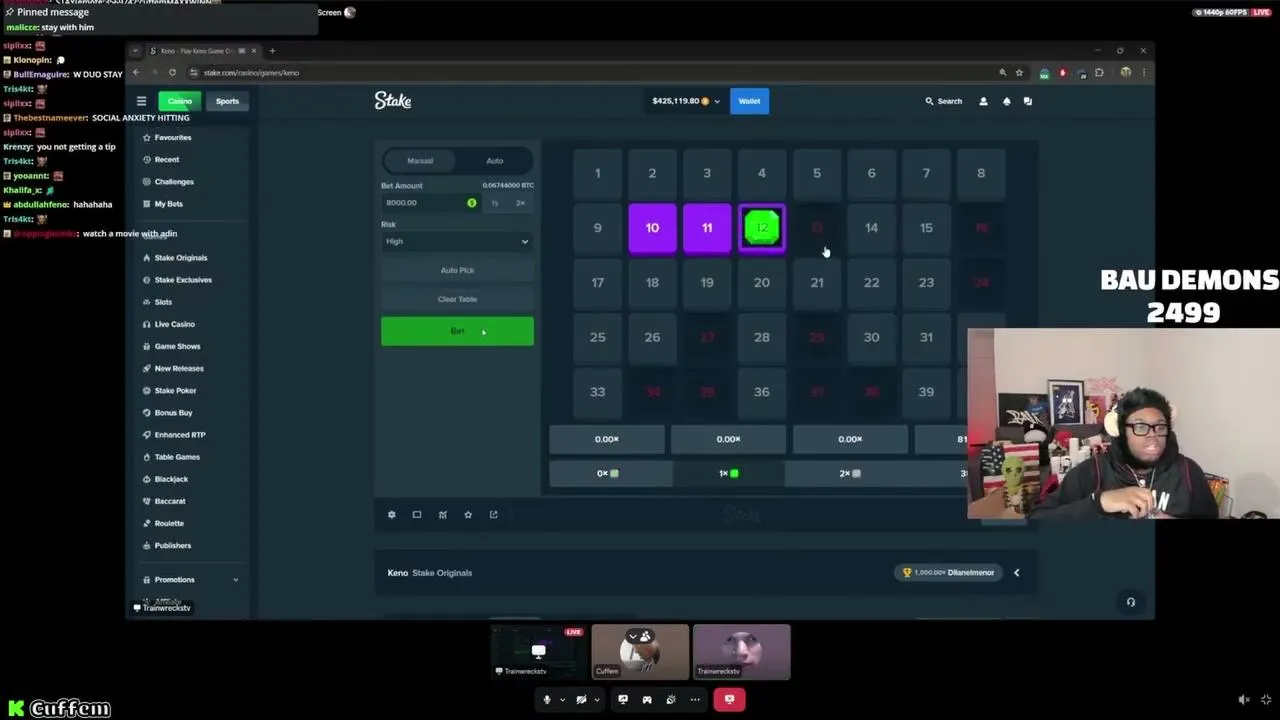This screenshot has height=720, width=1280.
Task: Open Recent in the sidebar
Action: 161,160
